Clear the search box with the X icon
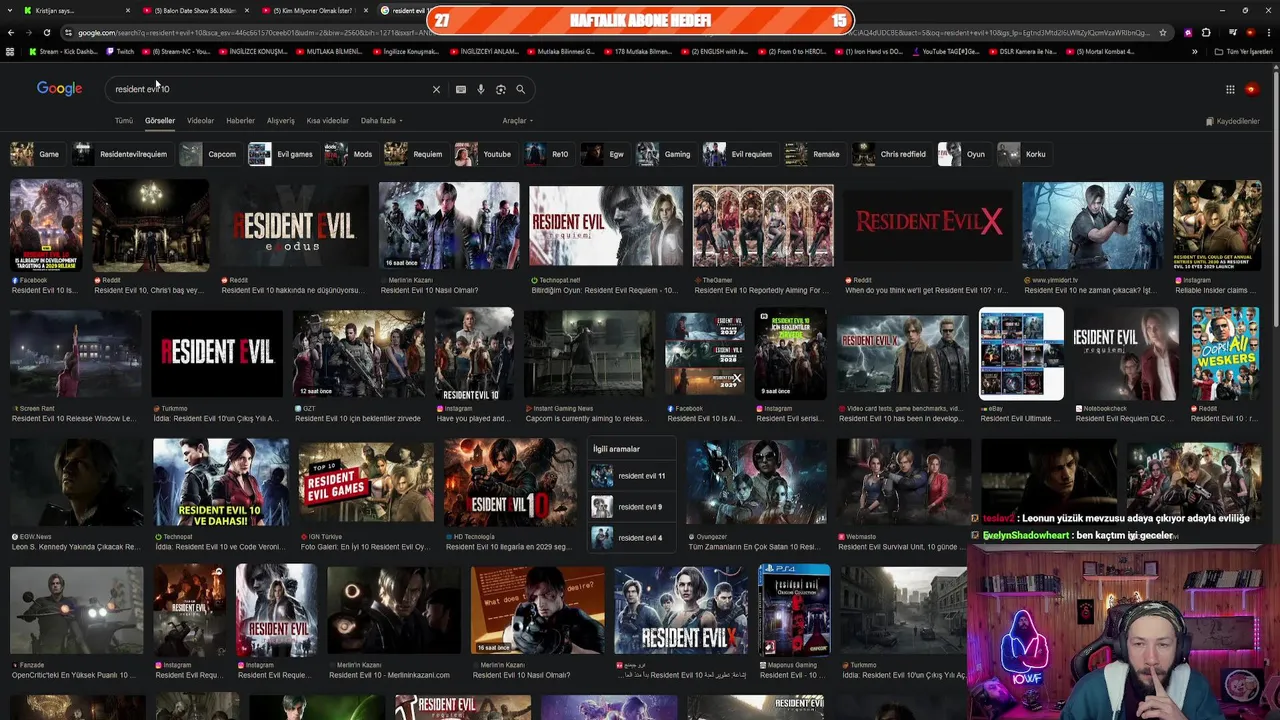Screen dimensions: 1280x720 436,89
